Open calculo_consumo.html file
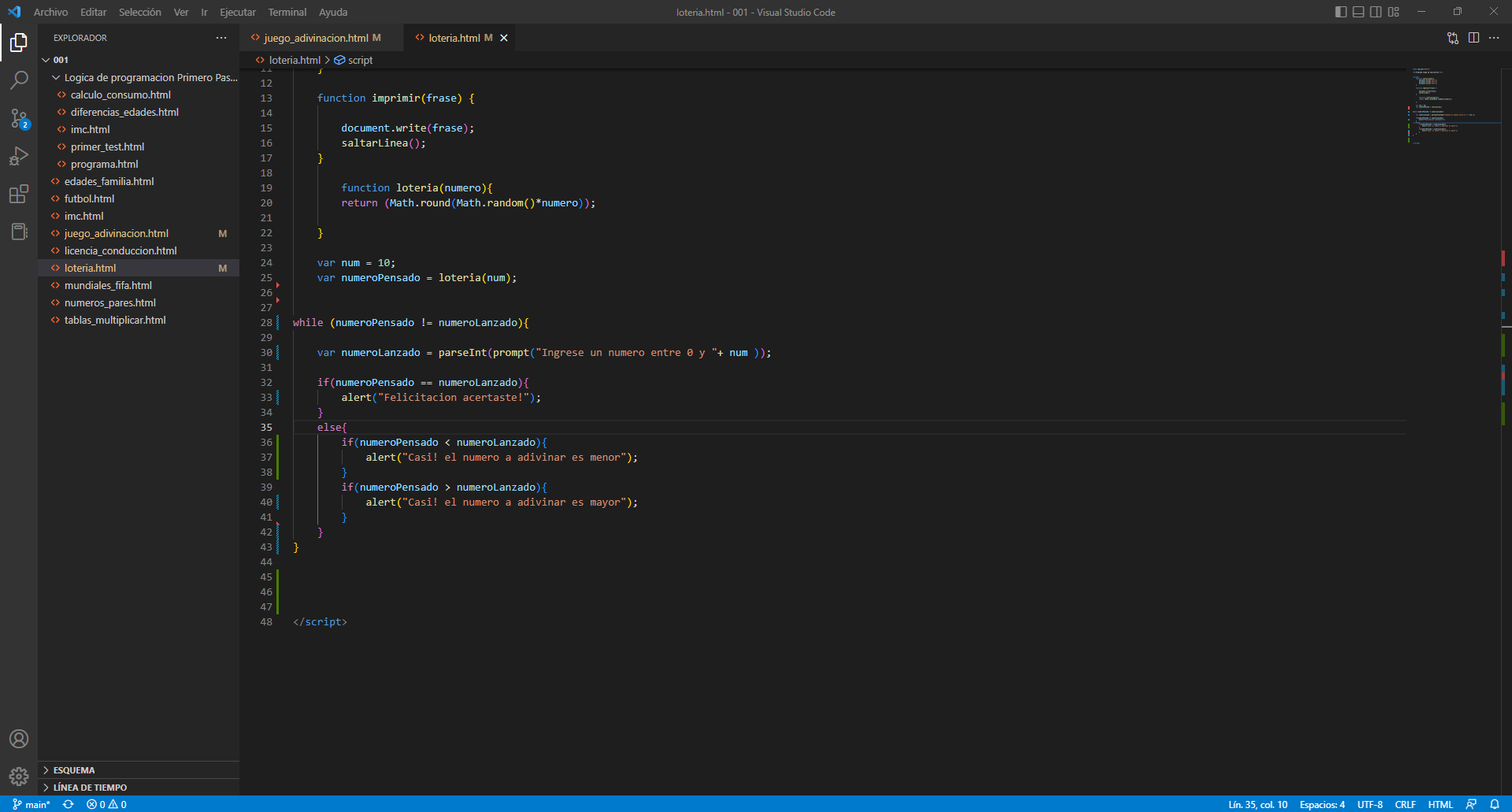1512x812 pixels. [139, 95]
